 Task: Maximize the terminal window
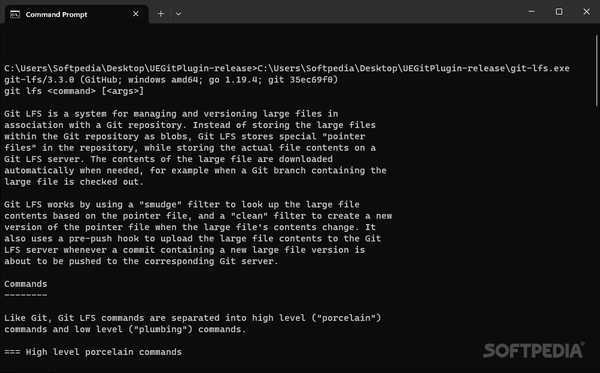pyautogui.click(x=559, y=12)
